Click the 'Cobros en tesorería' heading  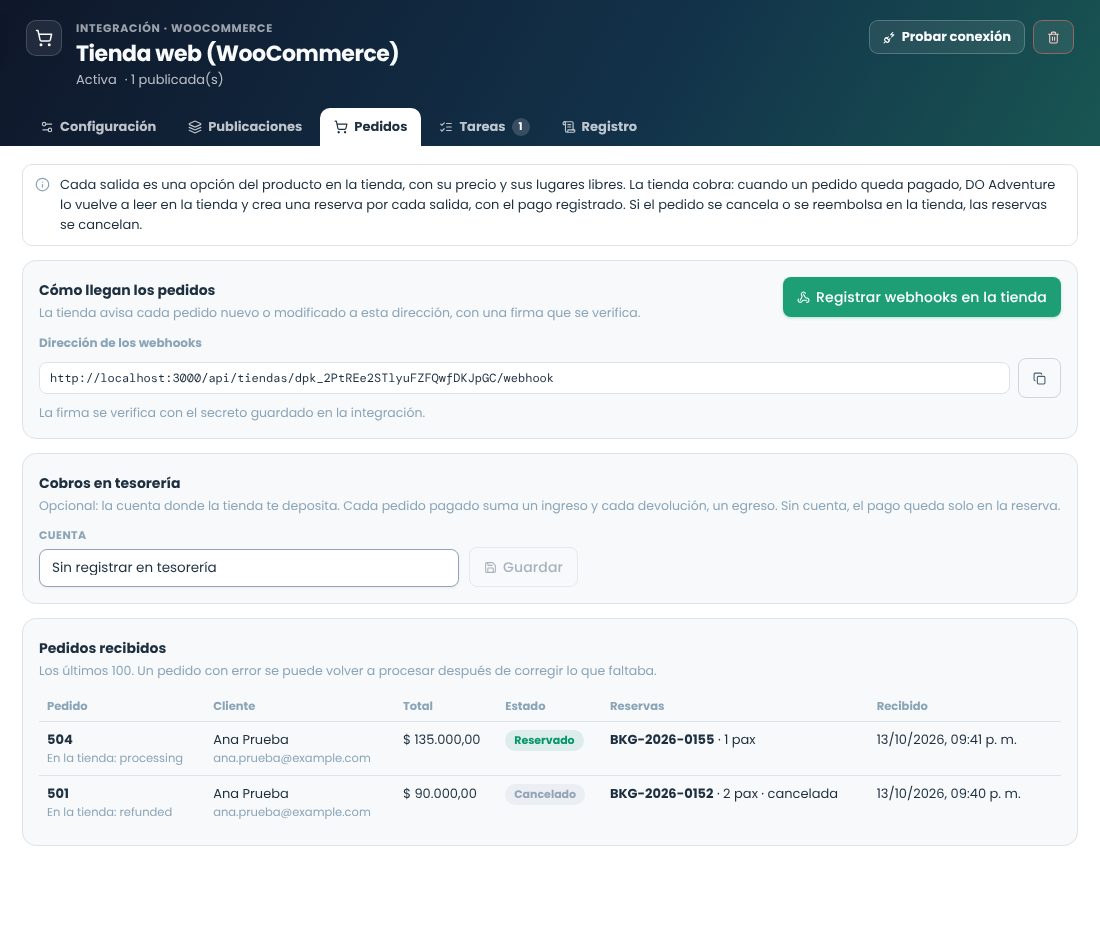(109, 483)
